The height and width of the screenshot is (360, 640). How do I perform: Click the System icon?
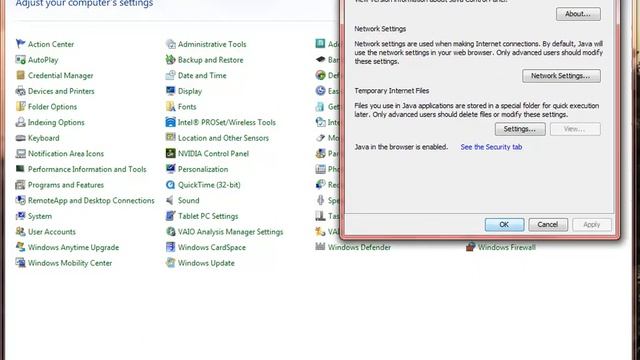[20, 216]
